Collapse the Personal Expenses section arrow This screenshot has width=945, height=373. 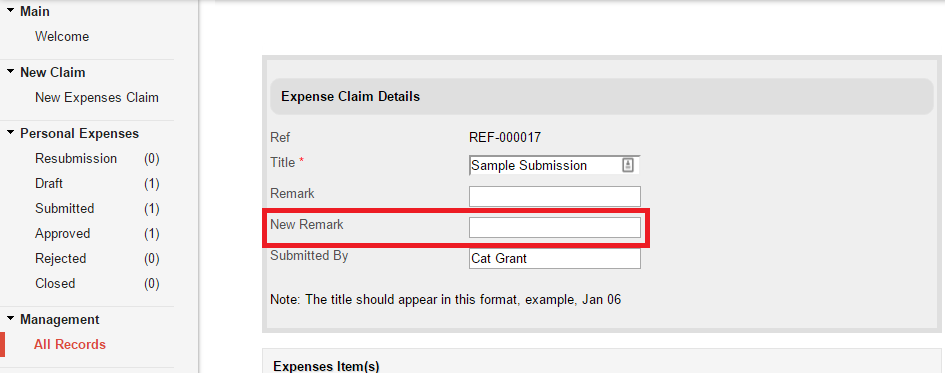pyautogui.click(x=10, y=132)
